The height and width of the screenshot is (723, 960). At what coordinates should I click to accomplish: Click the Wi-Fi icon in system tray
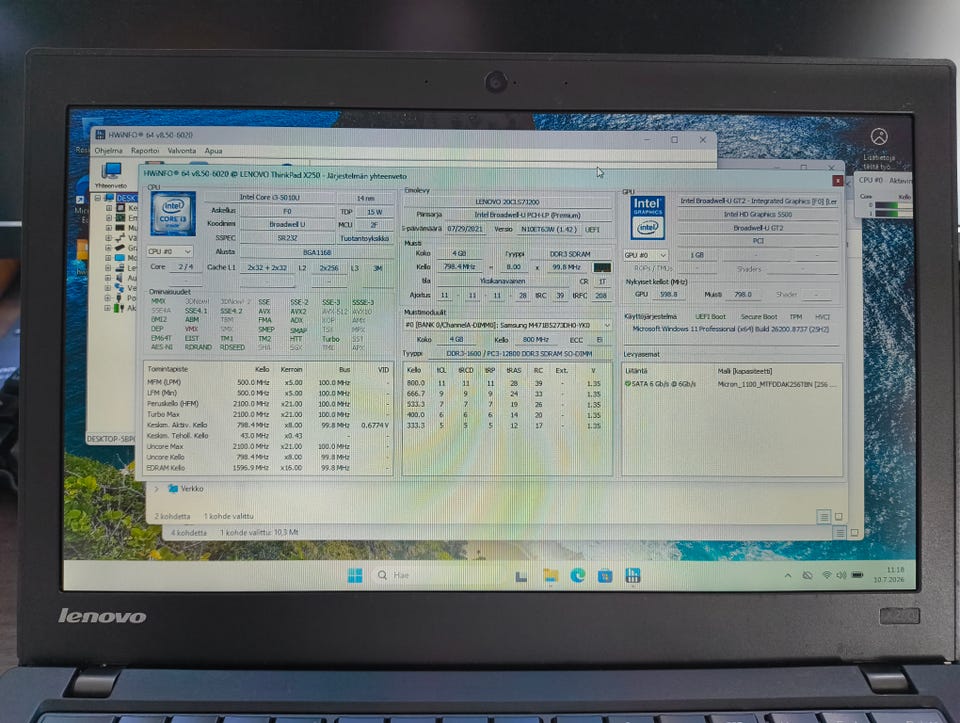point(827,575)
